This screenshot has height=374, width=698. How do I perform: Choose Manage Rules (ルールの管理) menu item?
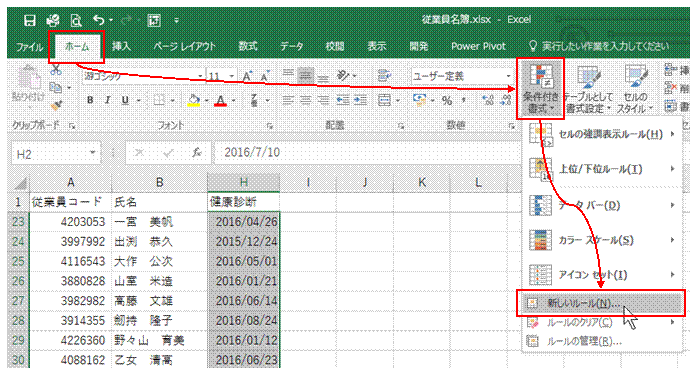602,341
